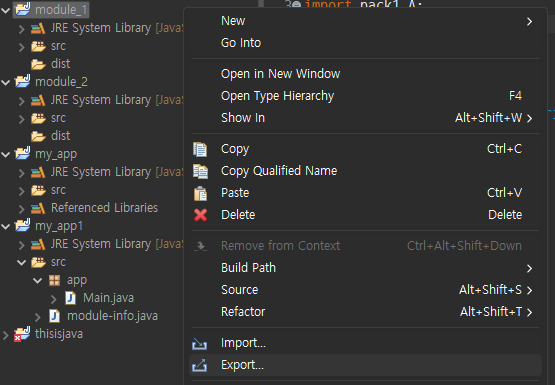Select module-info.java in the tree
This screenshot has height=385, width=555.
[112, 316]
